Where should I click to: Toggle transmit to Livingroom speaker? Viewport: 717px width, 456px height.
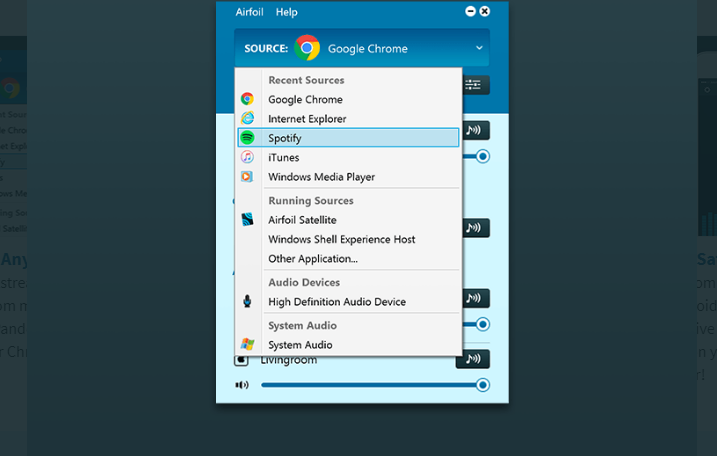tap(473, 359)
